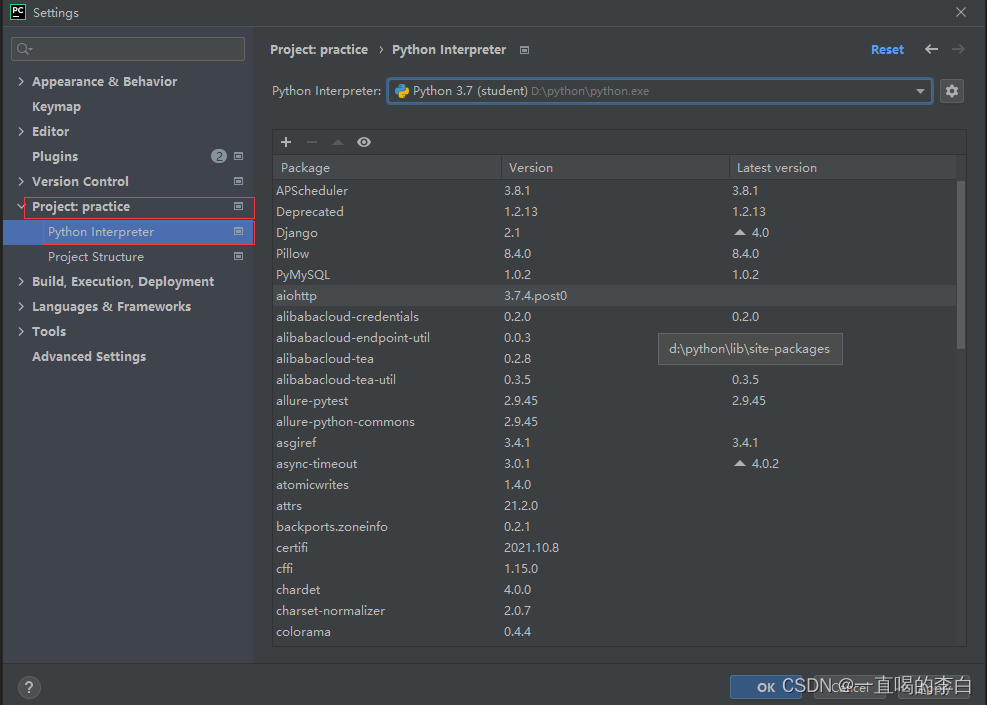Open the help question mark button
Image resolution: width=987 pixels, height=705 pixels.
(x=29, y=687)
